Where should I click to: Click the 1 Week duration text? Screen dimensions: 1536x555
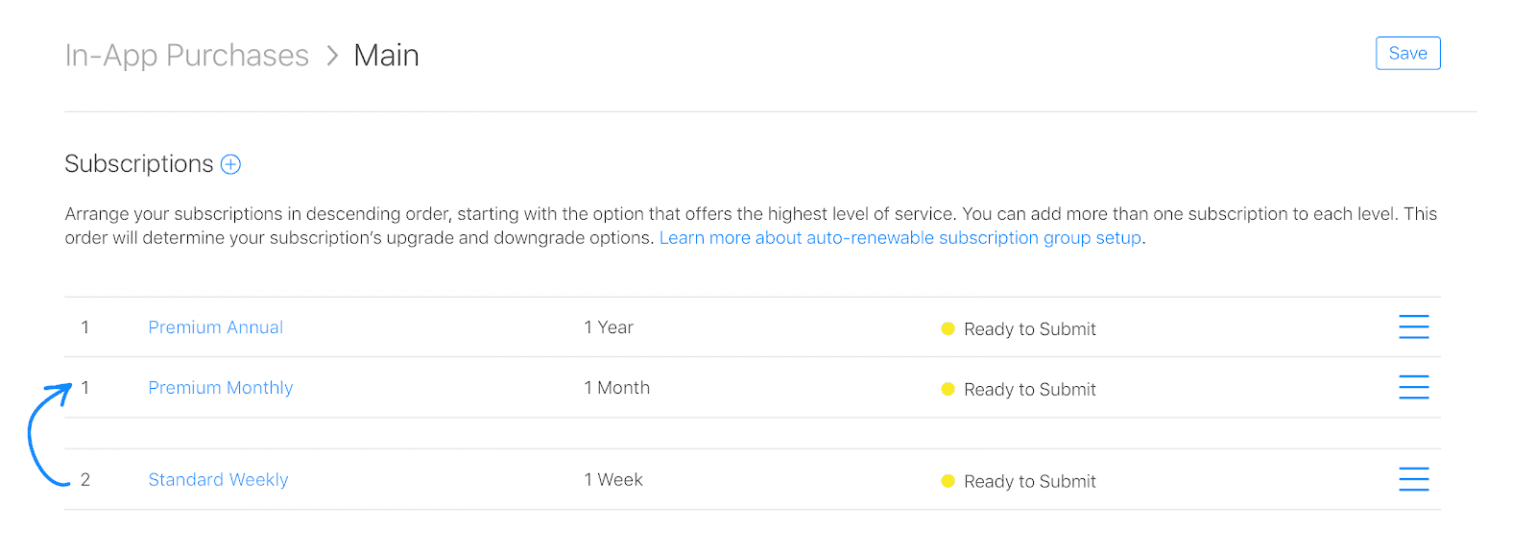tap(614, 480)
